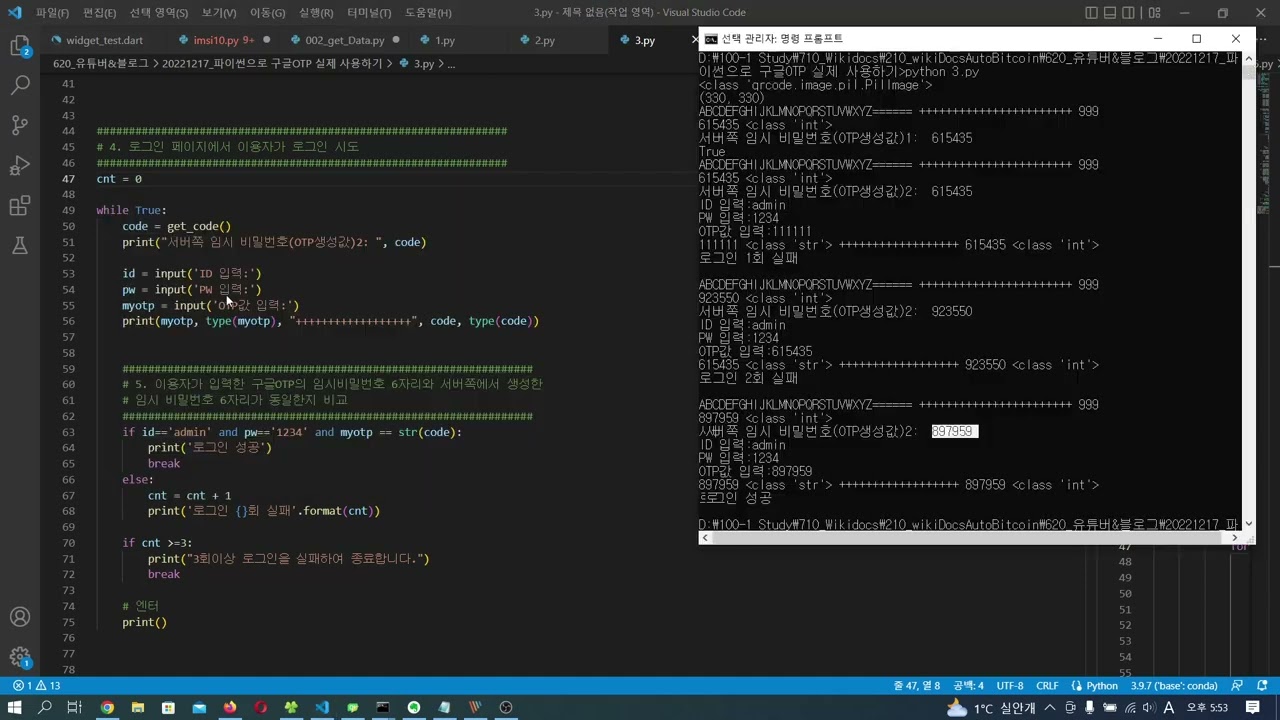The image size is (1280, 720).
Task: Open OBS Studio from taskbar
Action: tap(505, 708)
